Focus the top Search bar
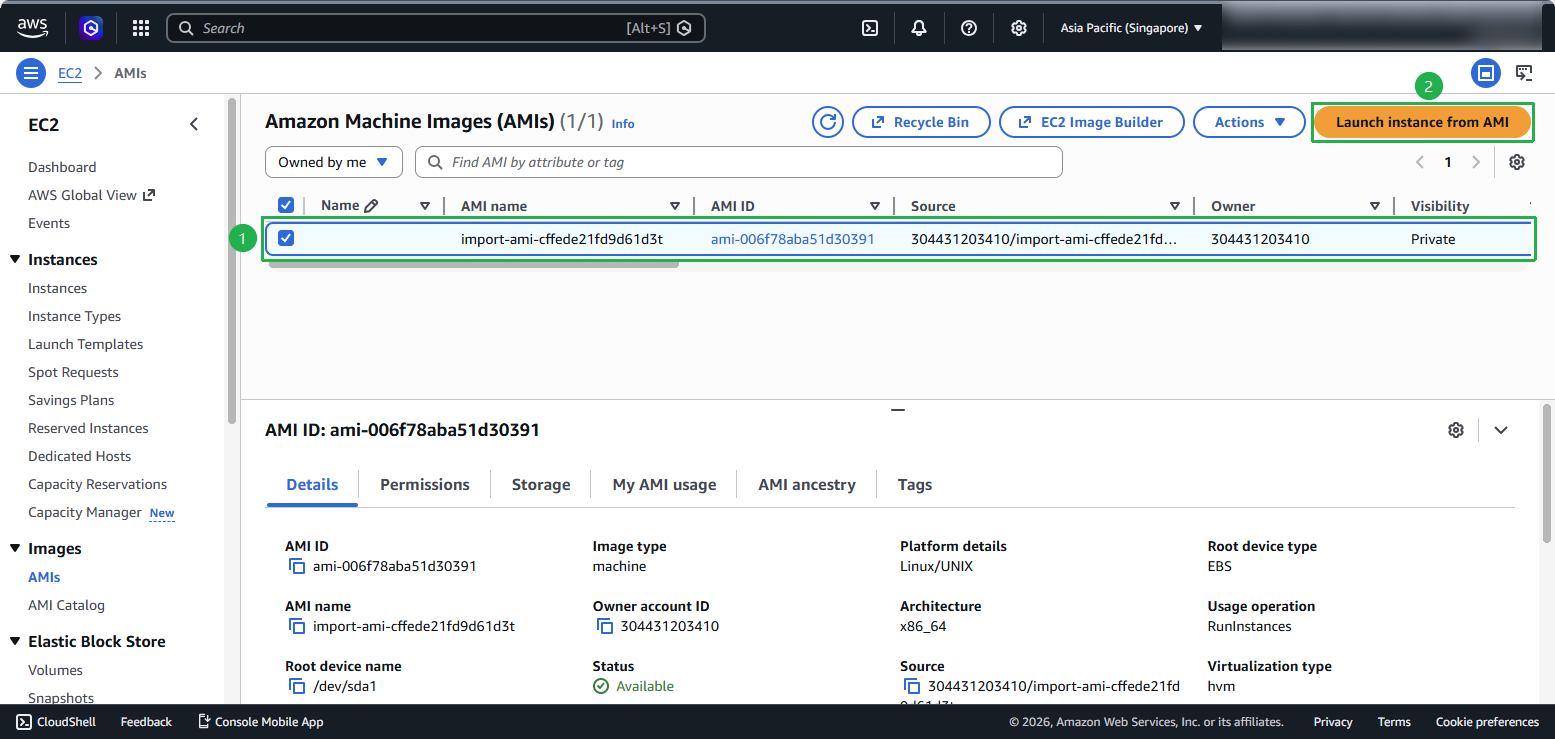Image resolution: width=1555 pixels, height=739 pixels. [x=436, y=28]
